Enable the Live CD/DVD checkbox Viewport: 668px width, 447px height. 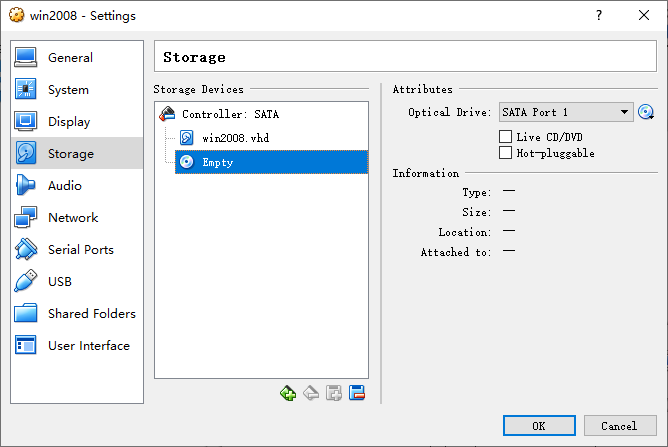(505, 137)
